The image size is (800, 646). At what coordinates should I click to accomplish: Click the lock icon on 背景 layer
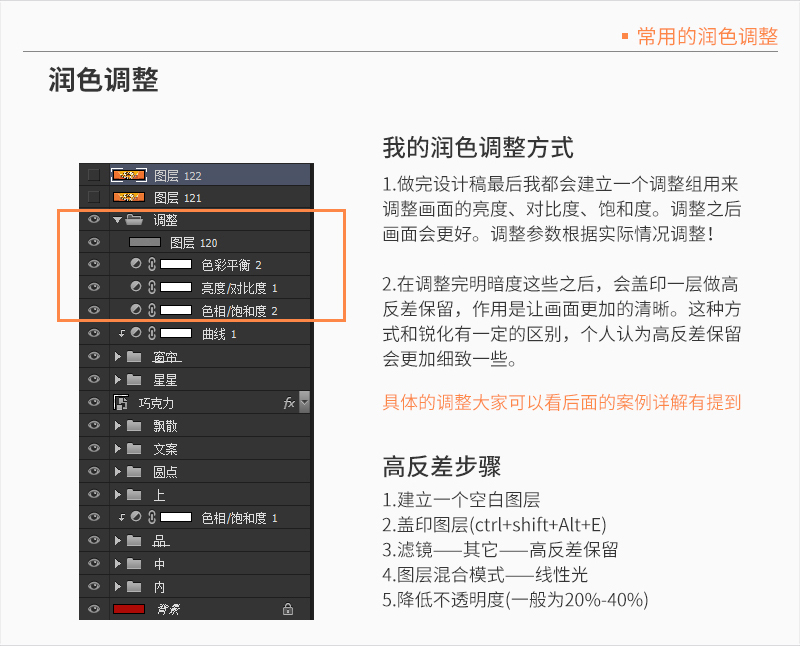click(x=288, y=609)
